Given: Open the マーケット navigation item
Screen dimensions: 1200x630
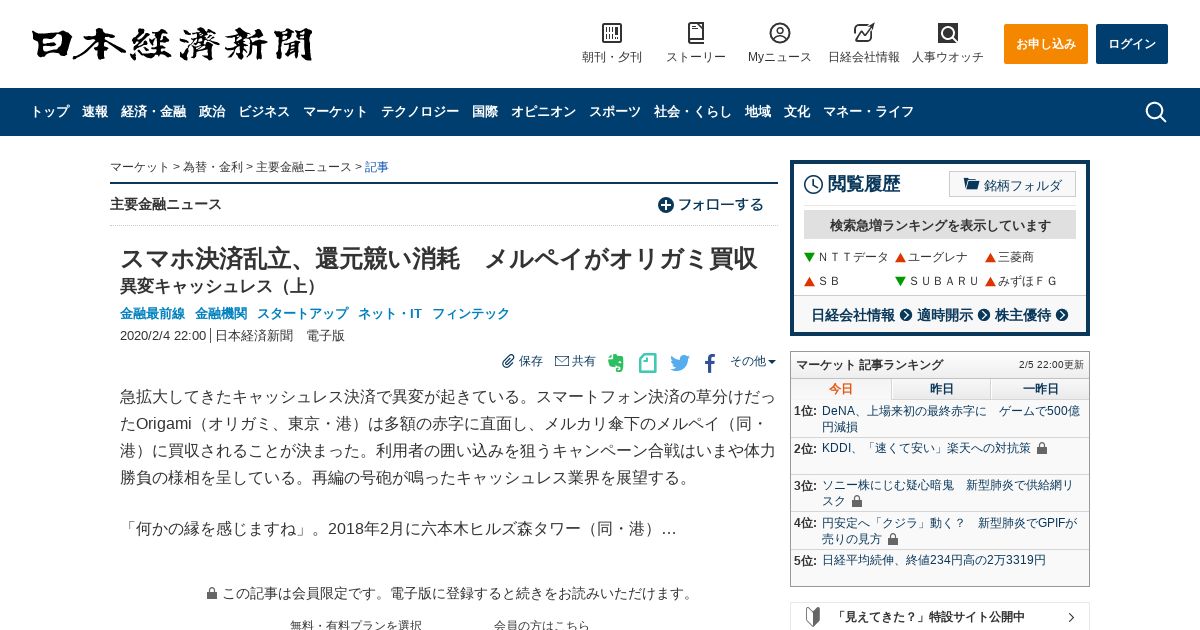Looking at the screenshot, I should [x=335, y=112].
